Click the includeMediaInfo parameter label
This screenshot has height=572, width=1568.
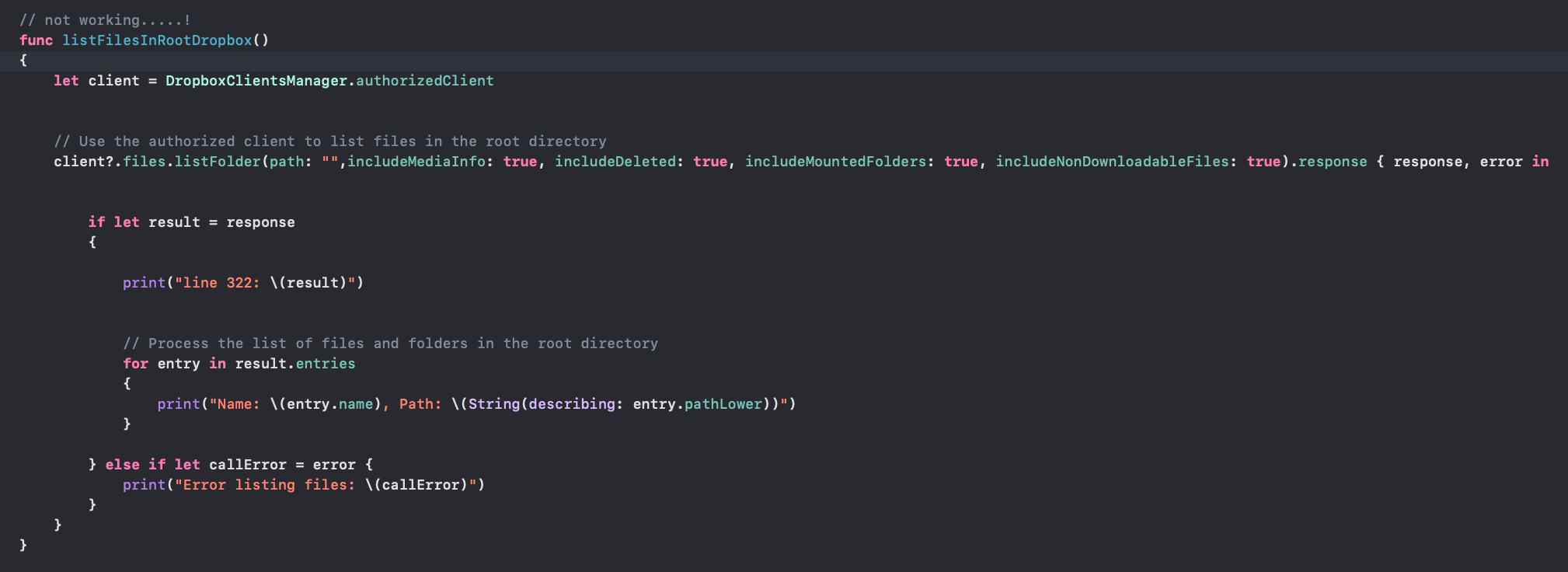coord(416,162)
